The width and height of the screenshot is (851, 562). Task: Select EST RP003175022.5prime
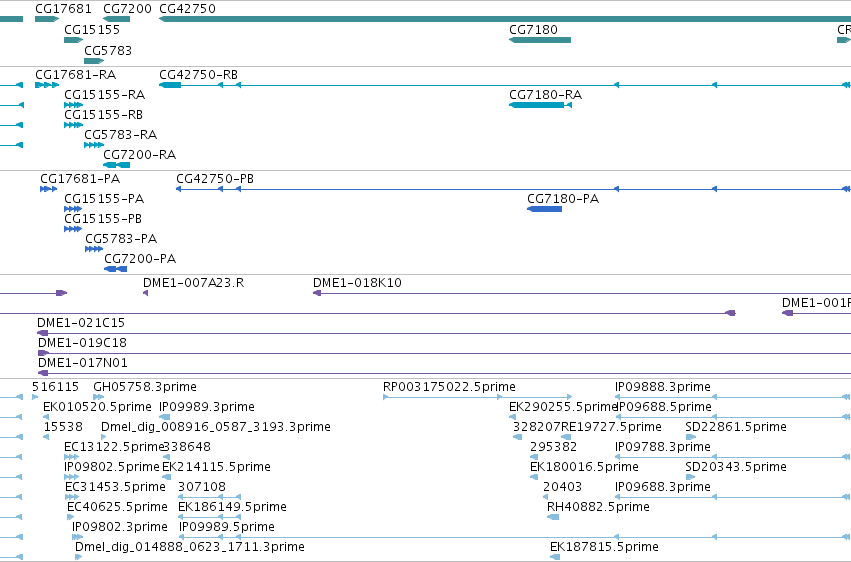tap(478, 397)
